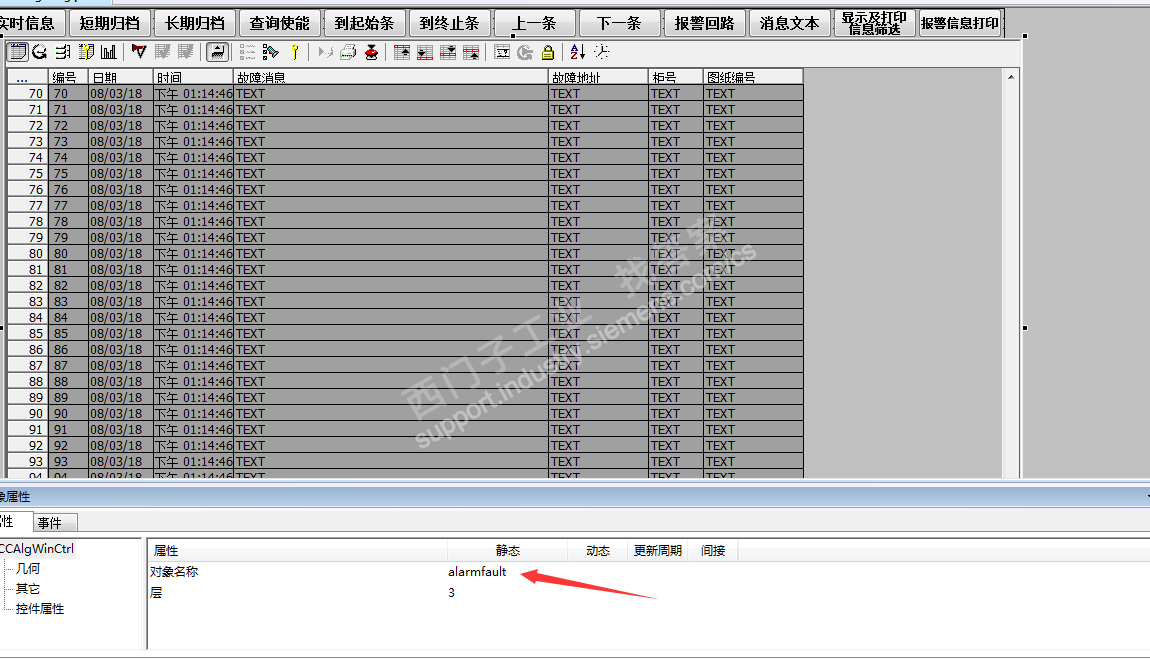Viewport: 1150px width, 659px height.
Task: Click the yellow padlock lock/unlock icon
Action: tap(548, 52)
